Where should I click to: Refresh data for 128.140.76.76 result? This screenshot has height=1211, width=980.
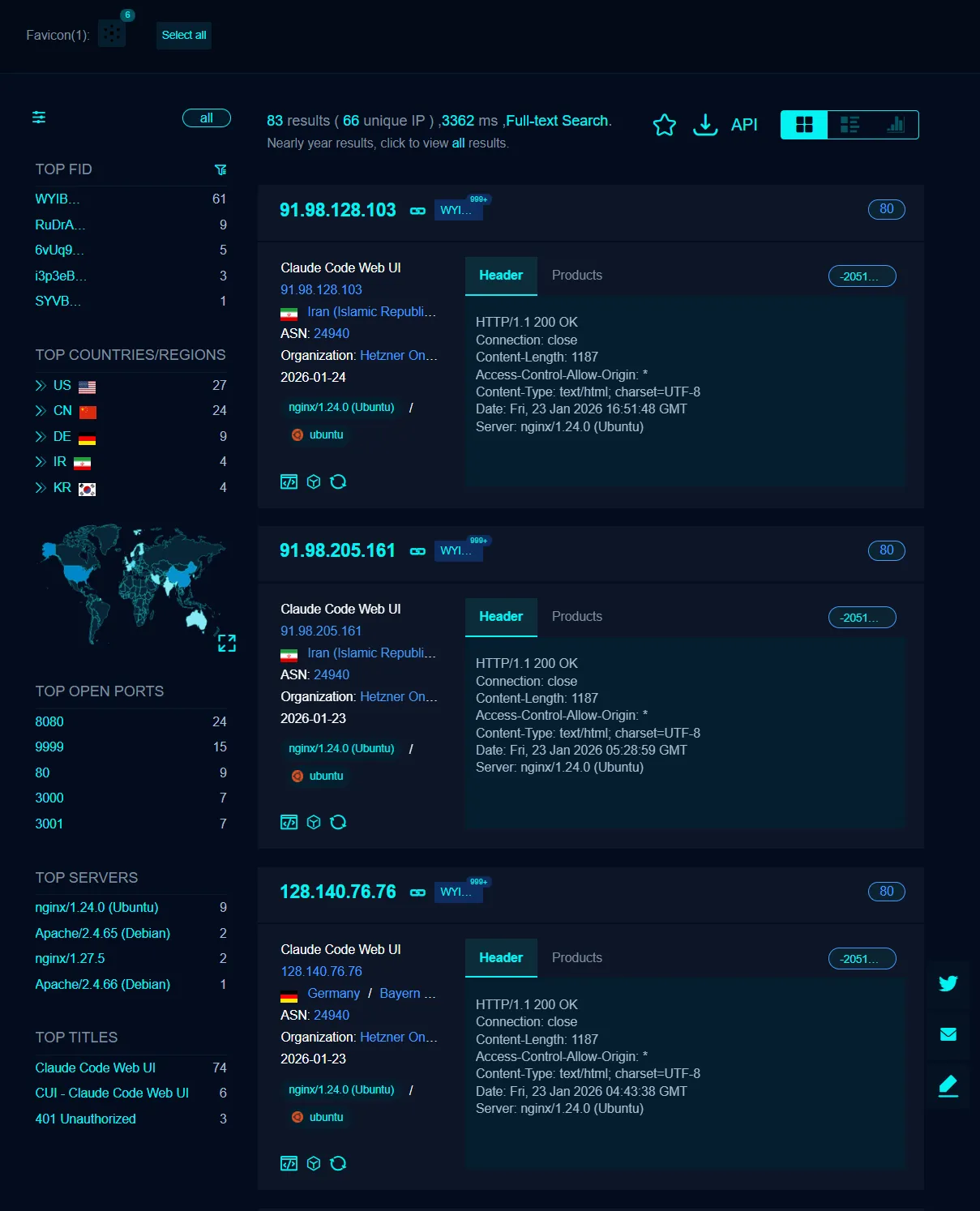(x=339, y=1162)
